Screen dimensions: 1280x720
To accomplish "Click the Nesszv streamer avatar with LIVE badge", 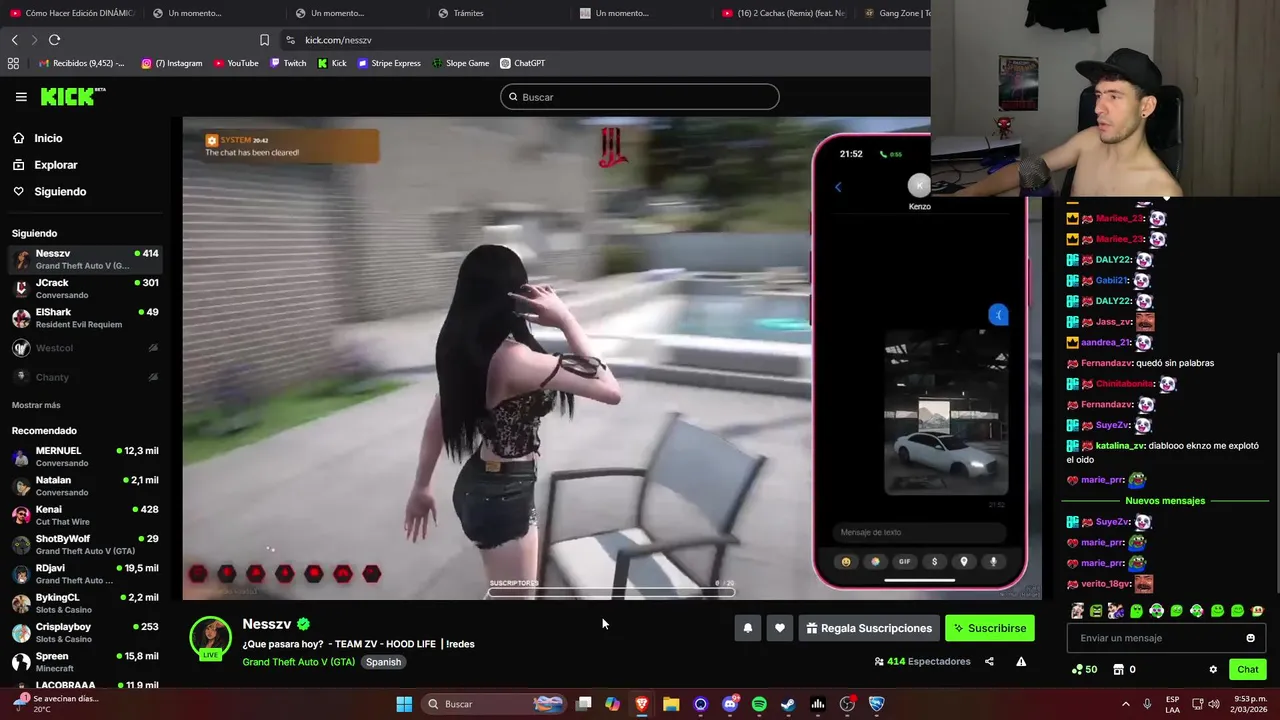I will tap(210, 638).
